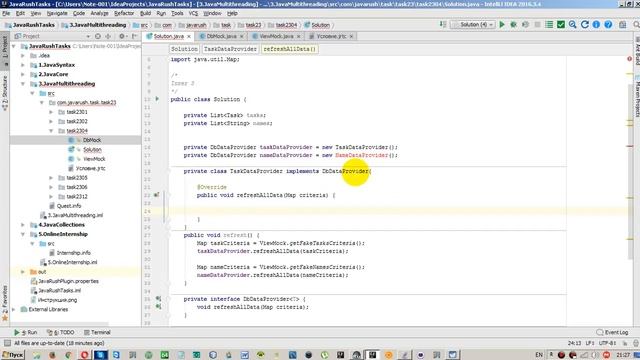
Task: Open the Run tool window button
Action: pyautogui.click(x=26, y=332)
